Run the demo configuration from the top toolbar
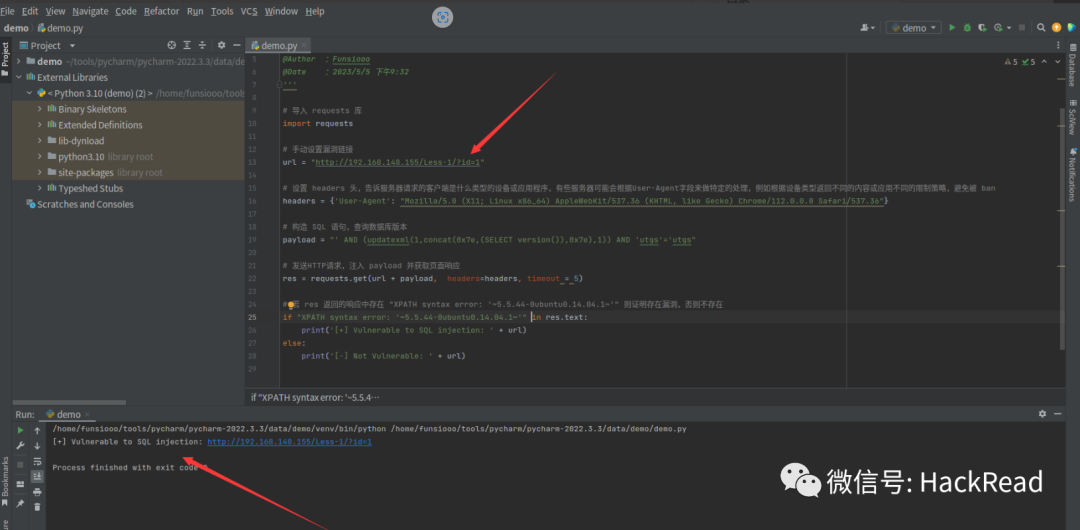The height and width of the screenshot is (530, 1080). point(953,28)
